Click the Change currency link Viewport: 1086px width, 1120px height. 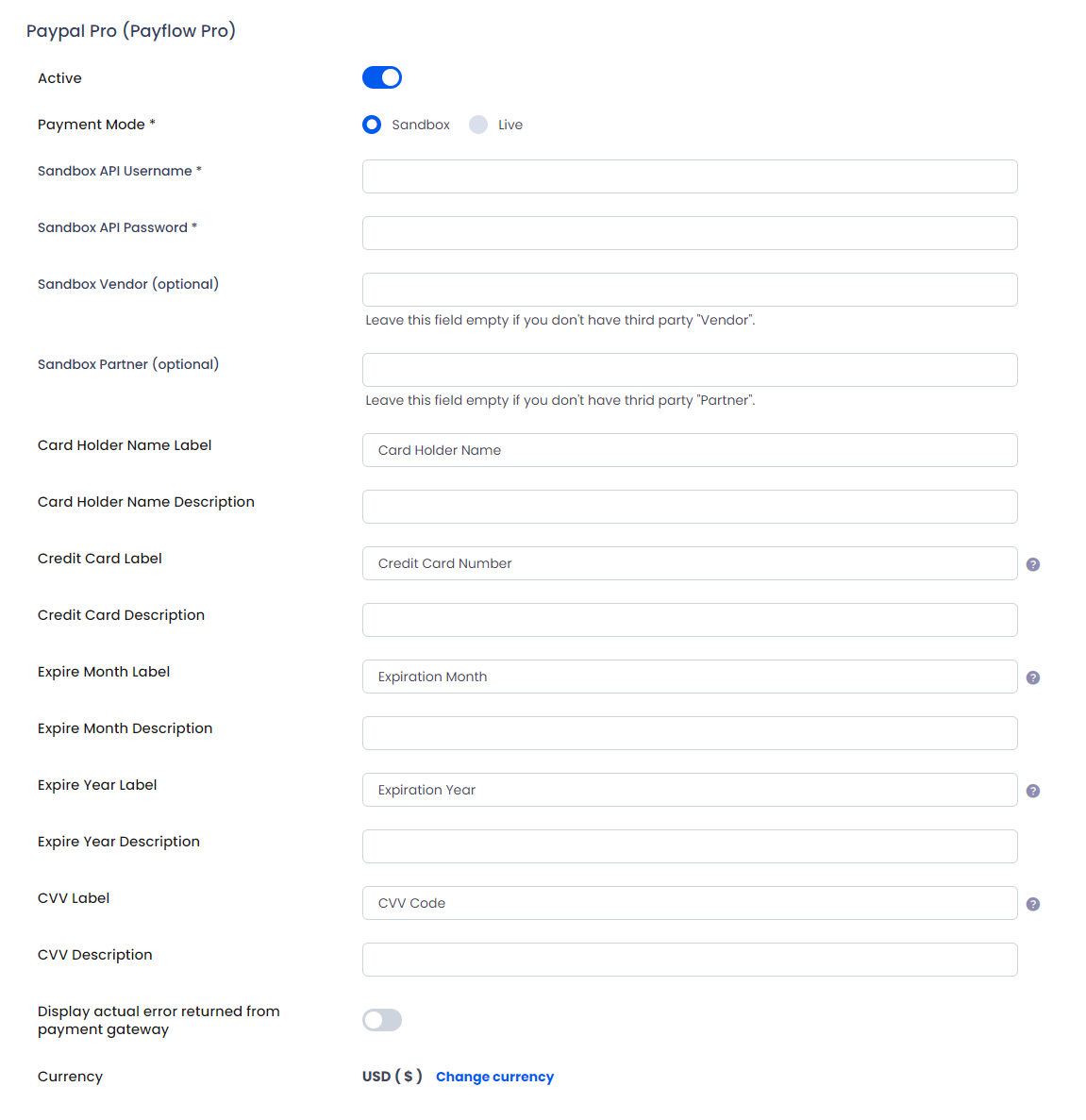(x=494, y=1077)
